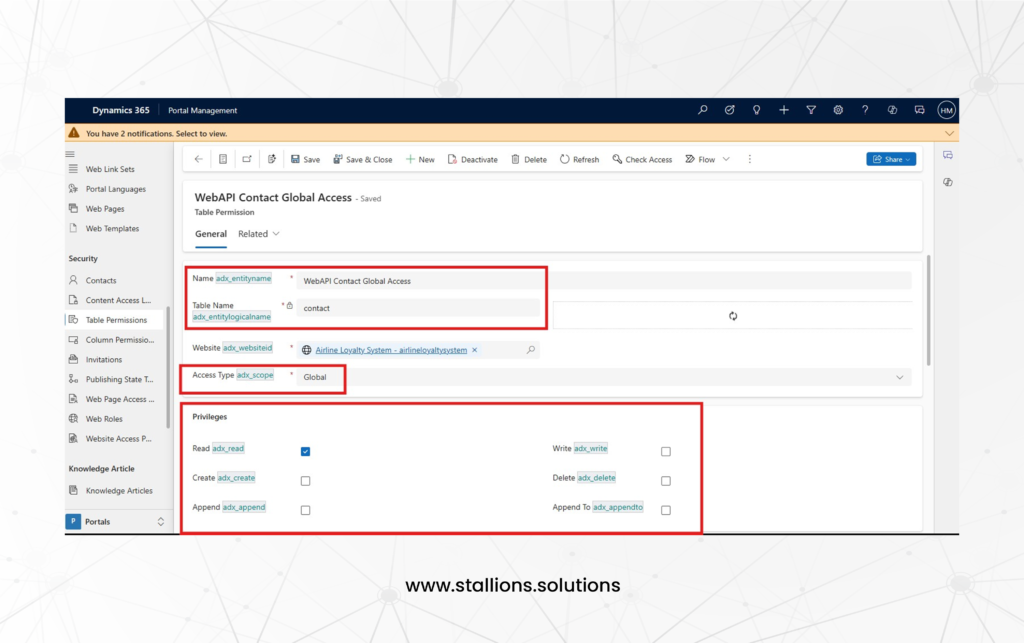Expand the Flow menu chevron
Viewport: 1024px width, 643px height.
pos(726,159)
